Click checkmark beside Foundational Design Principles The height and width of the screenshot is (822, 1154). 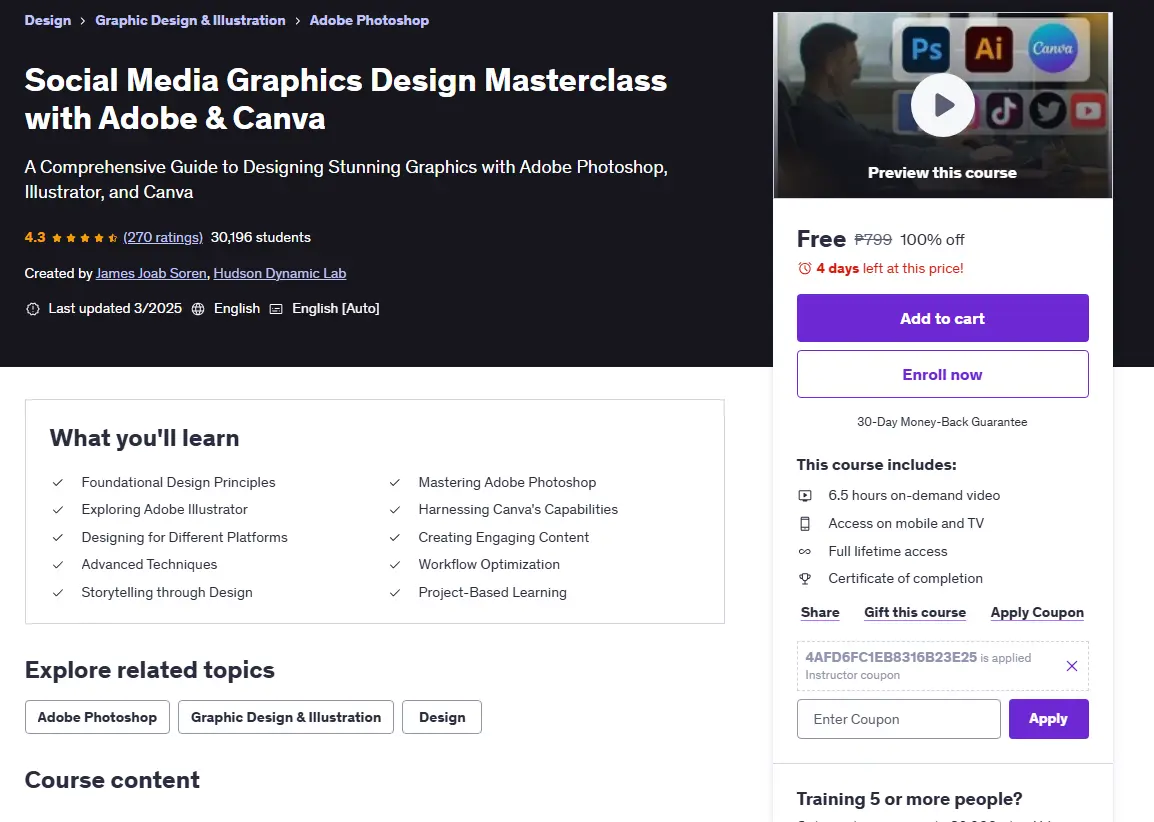57,483
